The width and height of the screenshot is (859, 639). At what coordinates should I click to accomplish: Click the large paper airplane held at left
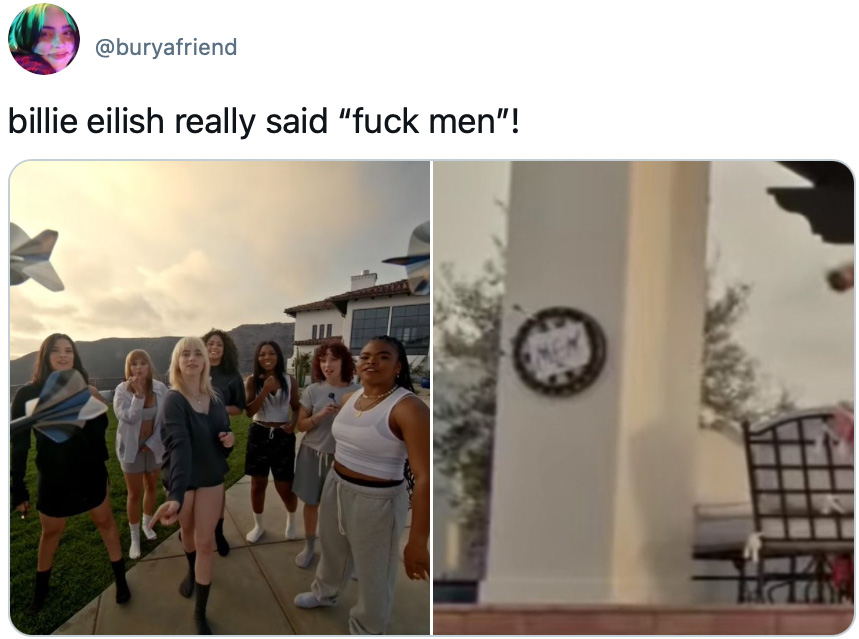[59, 406]
